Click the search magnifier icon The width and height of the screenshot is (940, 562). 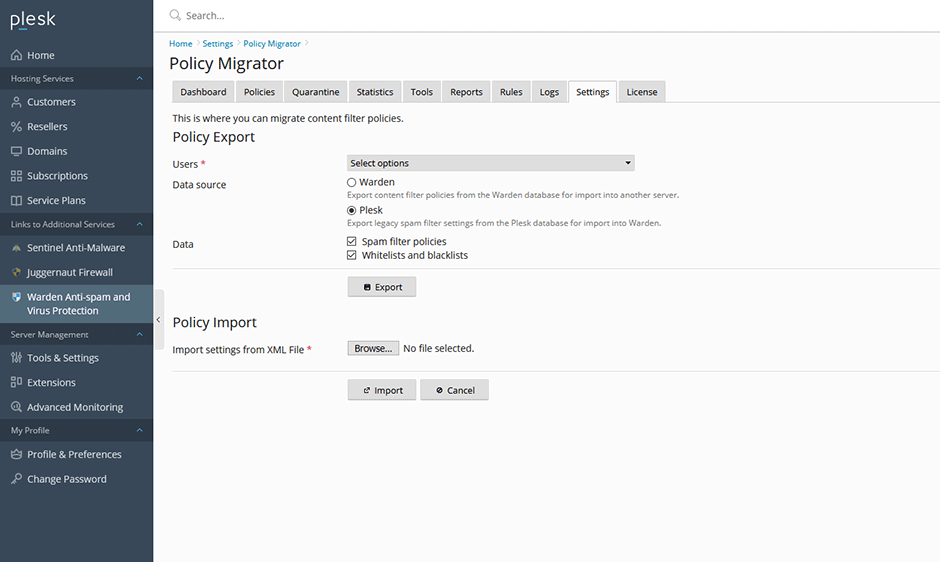coord(175,15)
